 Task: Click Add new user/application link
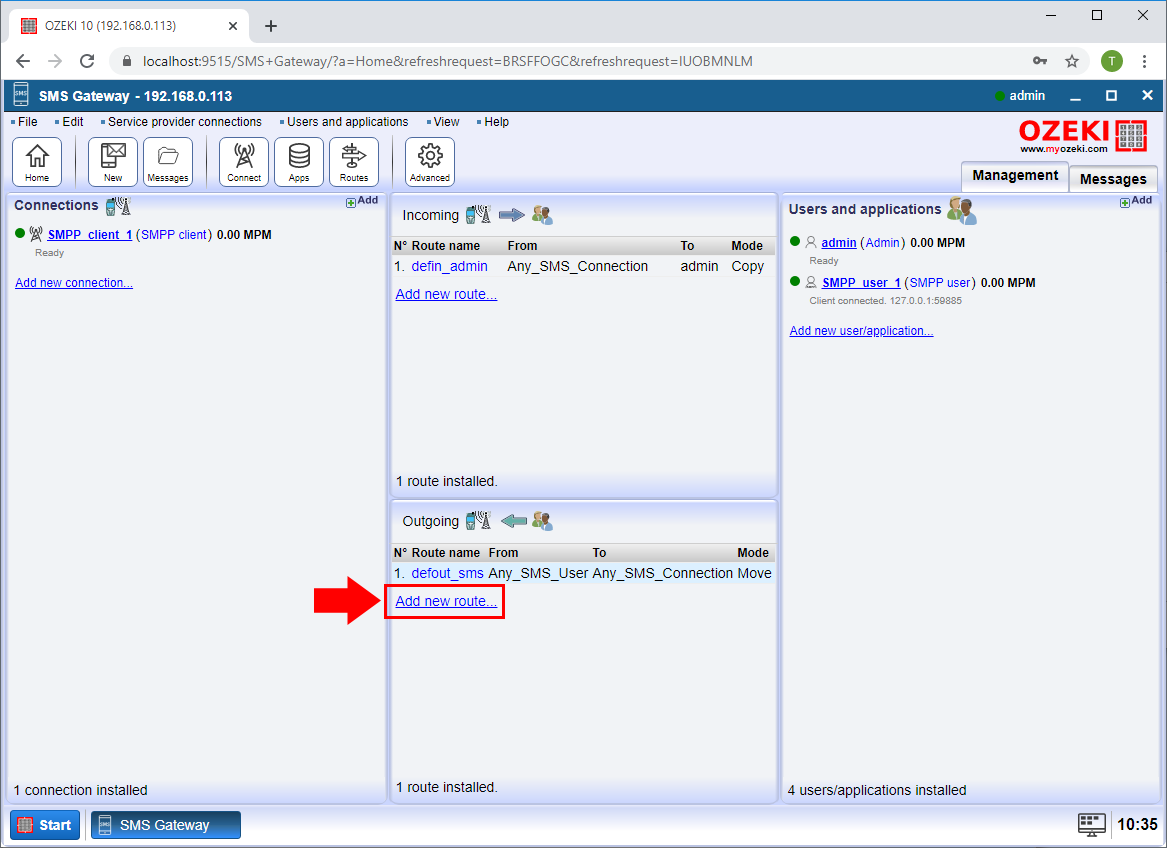[861, 331]
